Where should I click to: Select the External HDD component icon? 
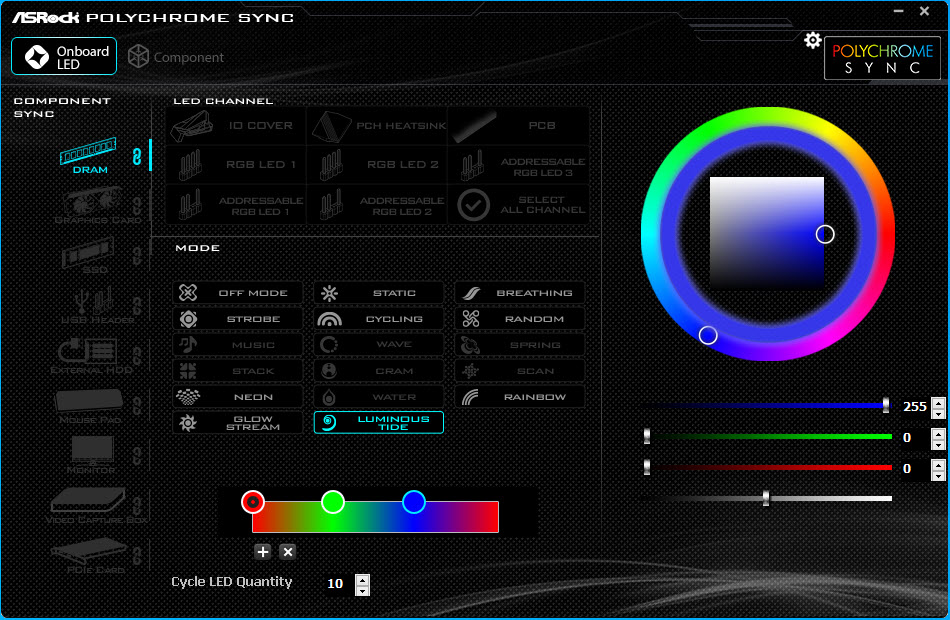(x=91, y=357)
